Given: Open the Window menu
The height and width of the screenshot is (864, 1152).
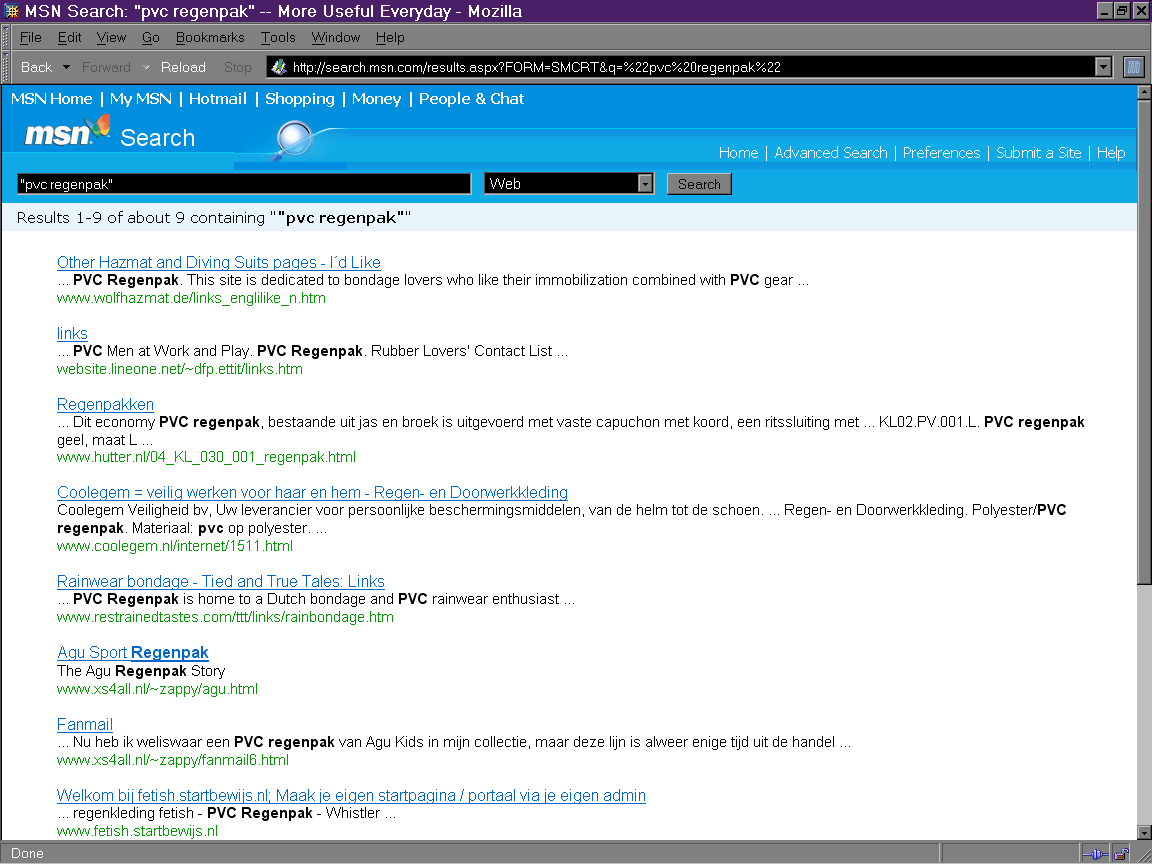Looking at the screenshot, I should (x=336, y=37).
